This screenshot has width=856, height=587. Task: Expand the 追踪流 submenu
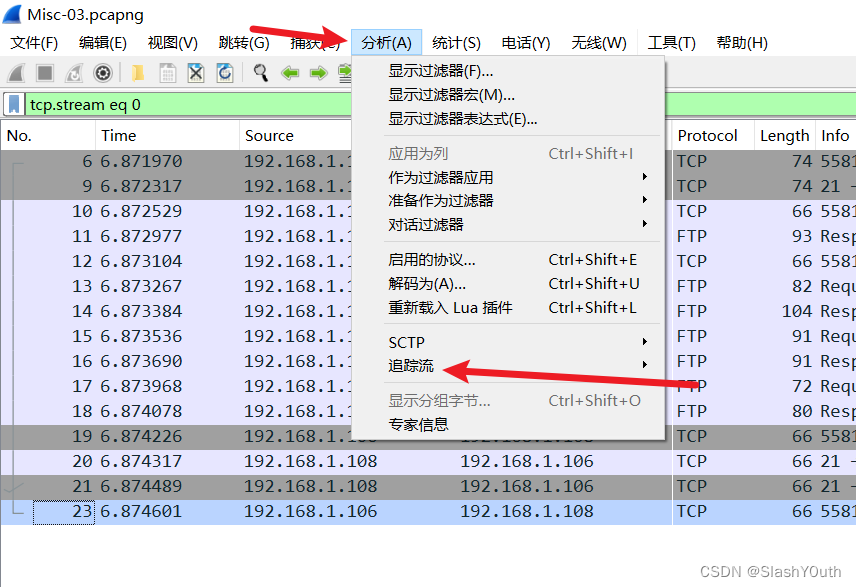(x=509, y=365)
